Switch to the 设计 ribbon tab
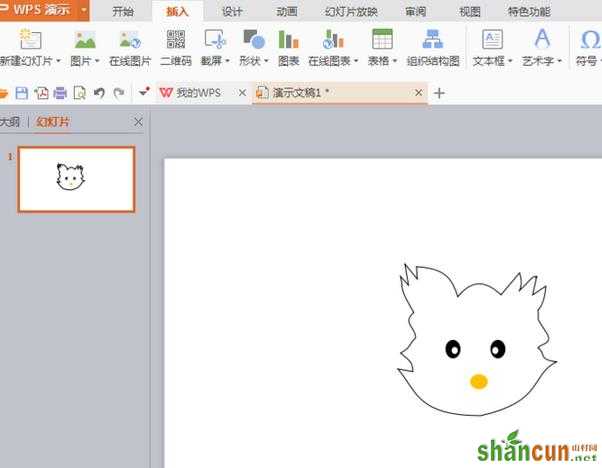The width and height of the screenshot is (602, 468). [x=232, y=12]
